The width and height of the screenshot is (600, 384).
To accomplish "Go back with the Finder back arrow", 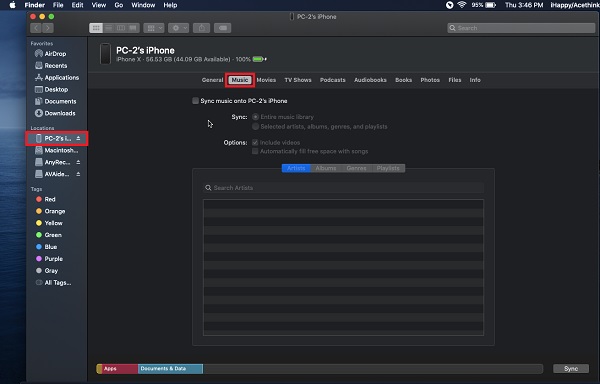I will click(x=36, y=28).
